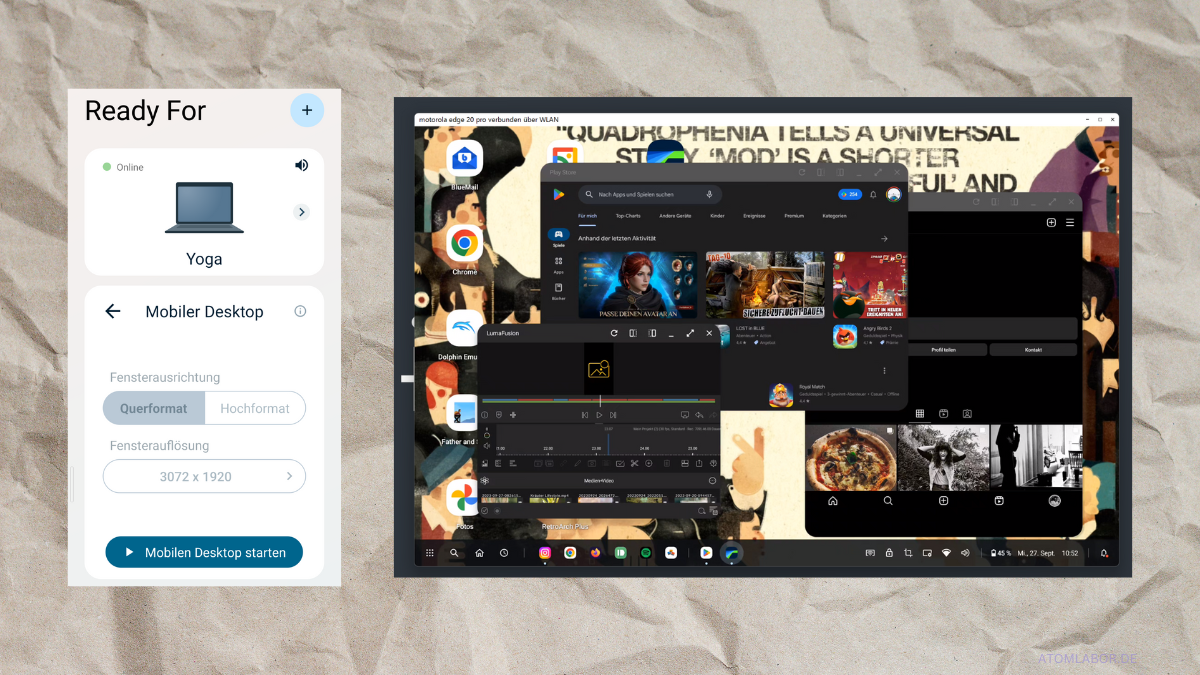Select Bücher in Play Store sidebar
Image resolution: width=1200 pixels, height=675 pixels.
558,291
